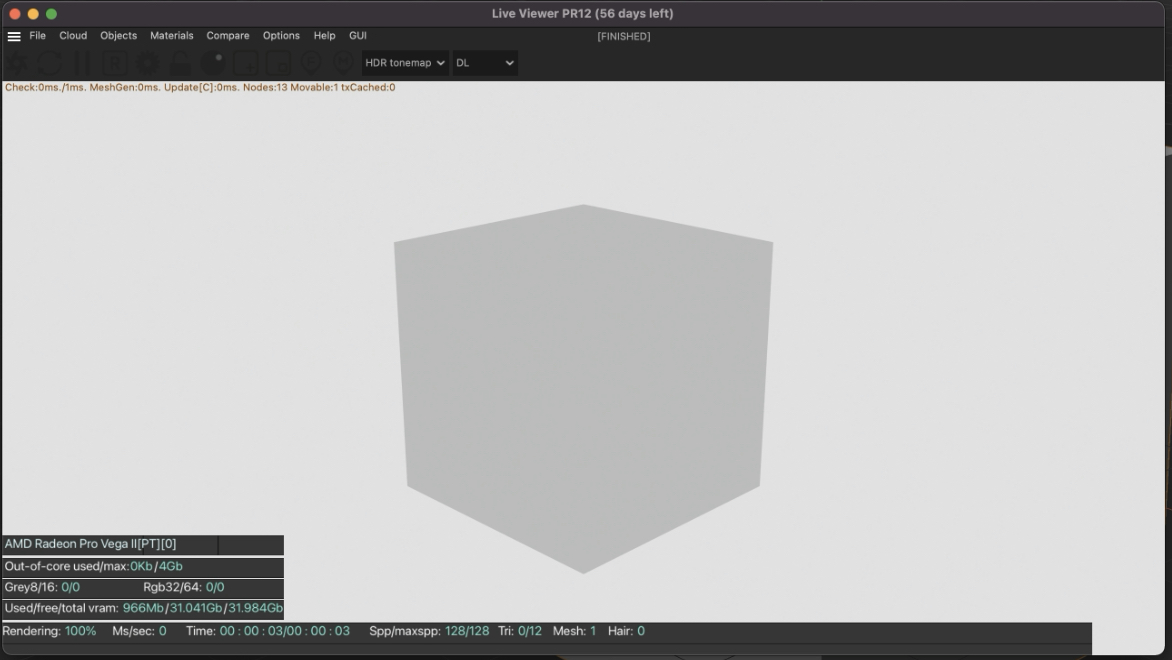Image resolution: width=1172 pixels, height=660 pixels.
Task: Open the Materials menu
Action: [171, 36]
